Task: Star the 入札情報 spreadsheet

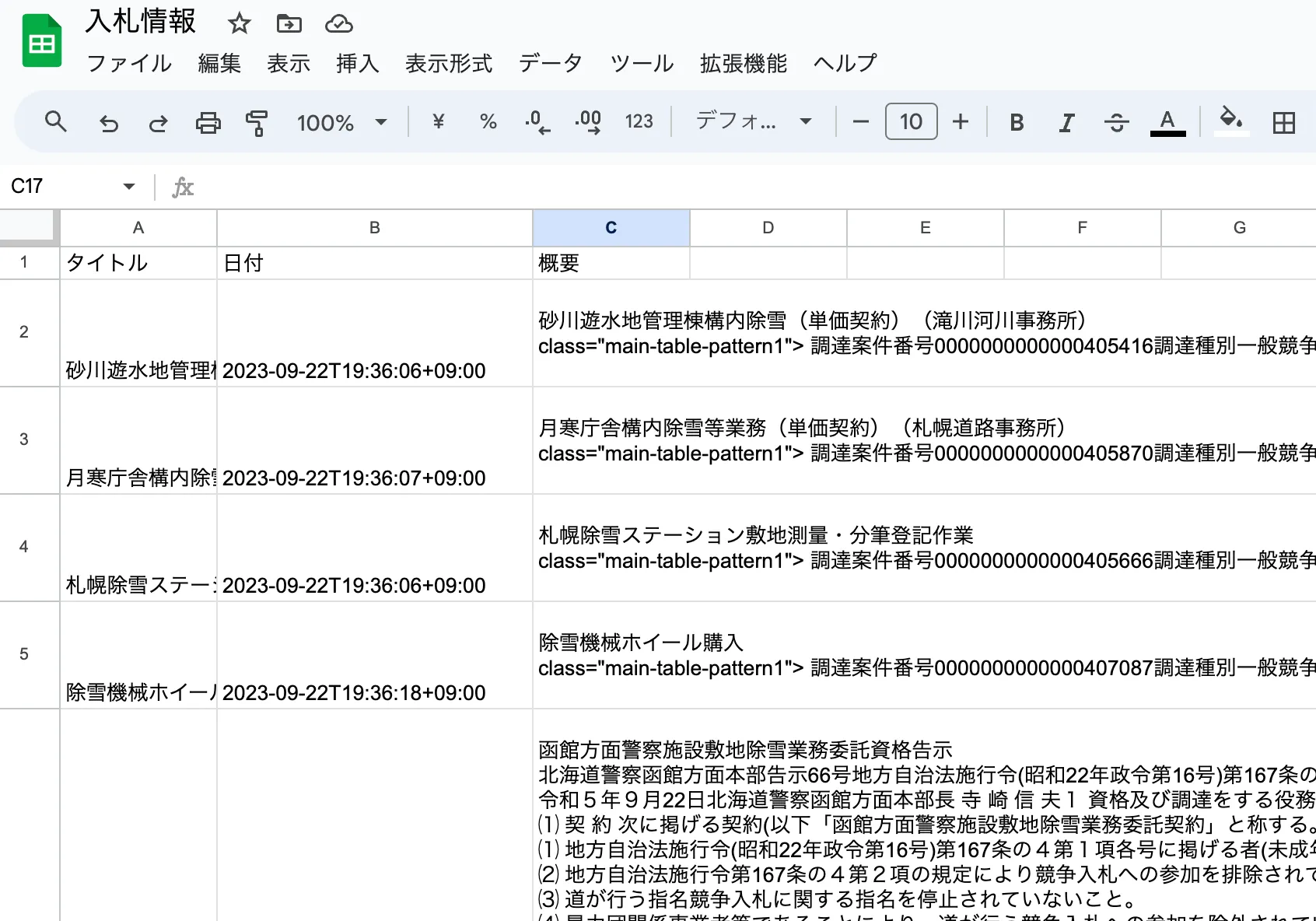Action: (239, 24)
